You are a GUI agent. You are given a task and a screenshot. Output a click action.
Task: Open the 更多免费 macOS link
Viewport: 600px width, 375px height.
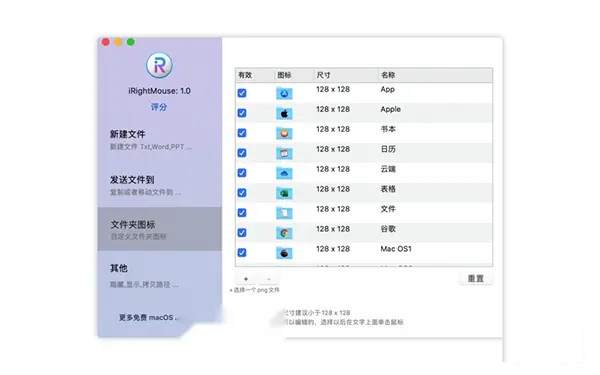(x=149, y=318)
